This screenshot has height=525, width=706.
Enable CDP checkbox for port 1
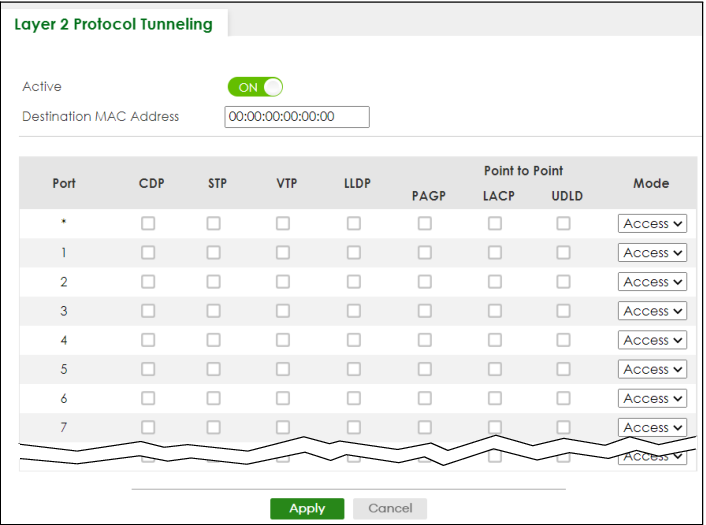(148, 253)
